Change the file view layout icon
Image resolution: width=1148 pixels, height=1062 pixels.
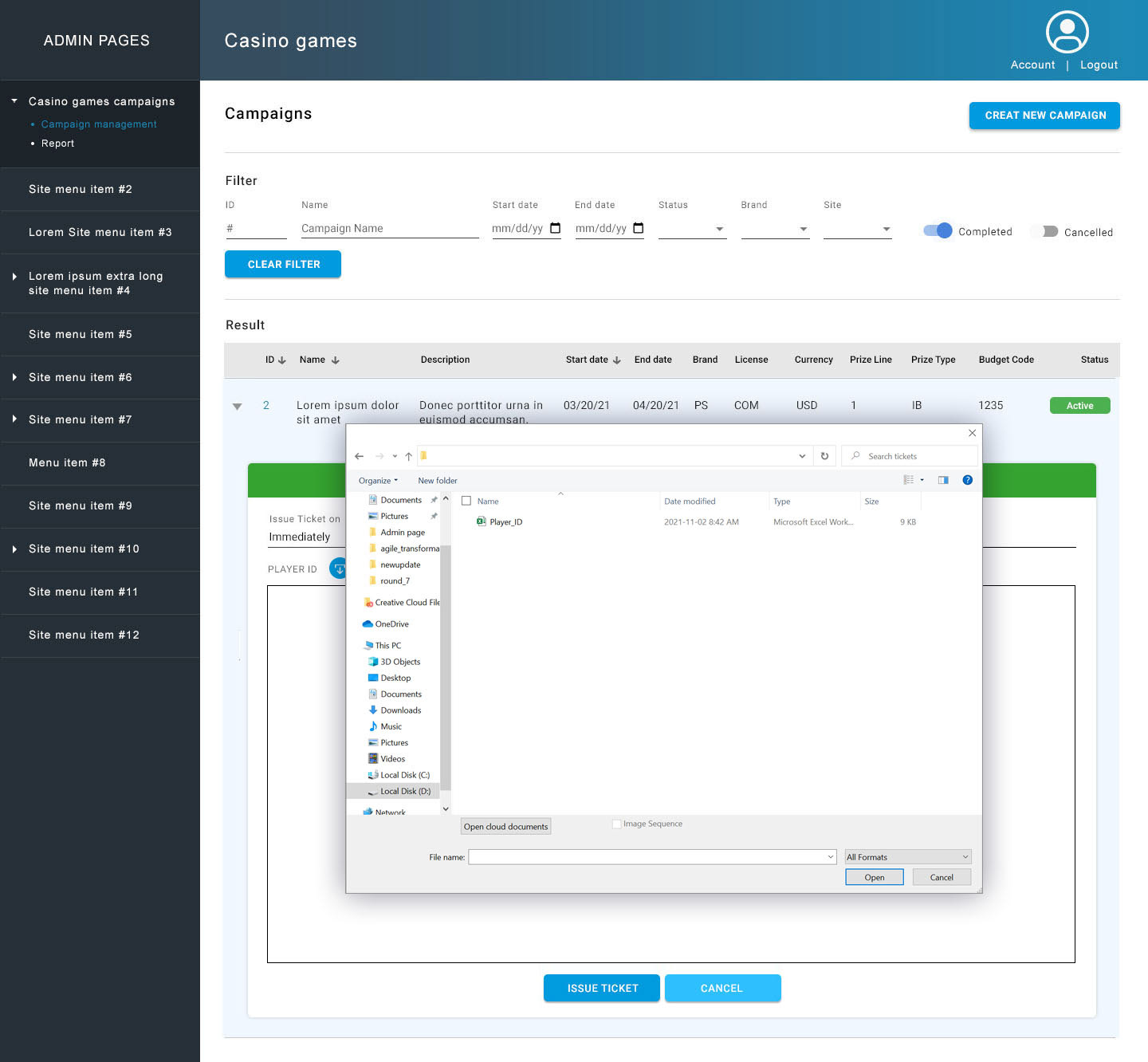pyautogui.click(x=909, y=480)
